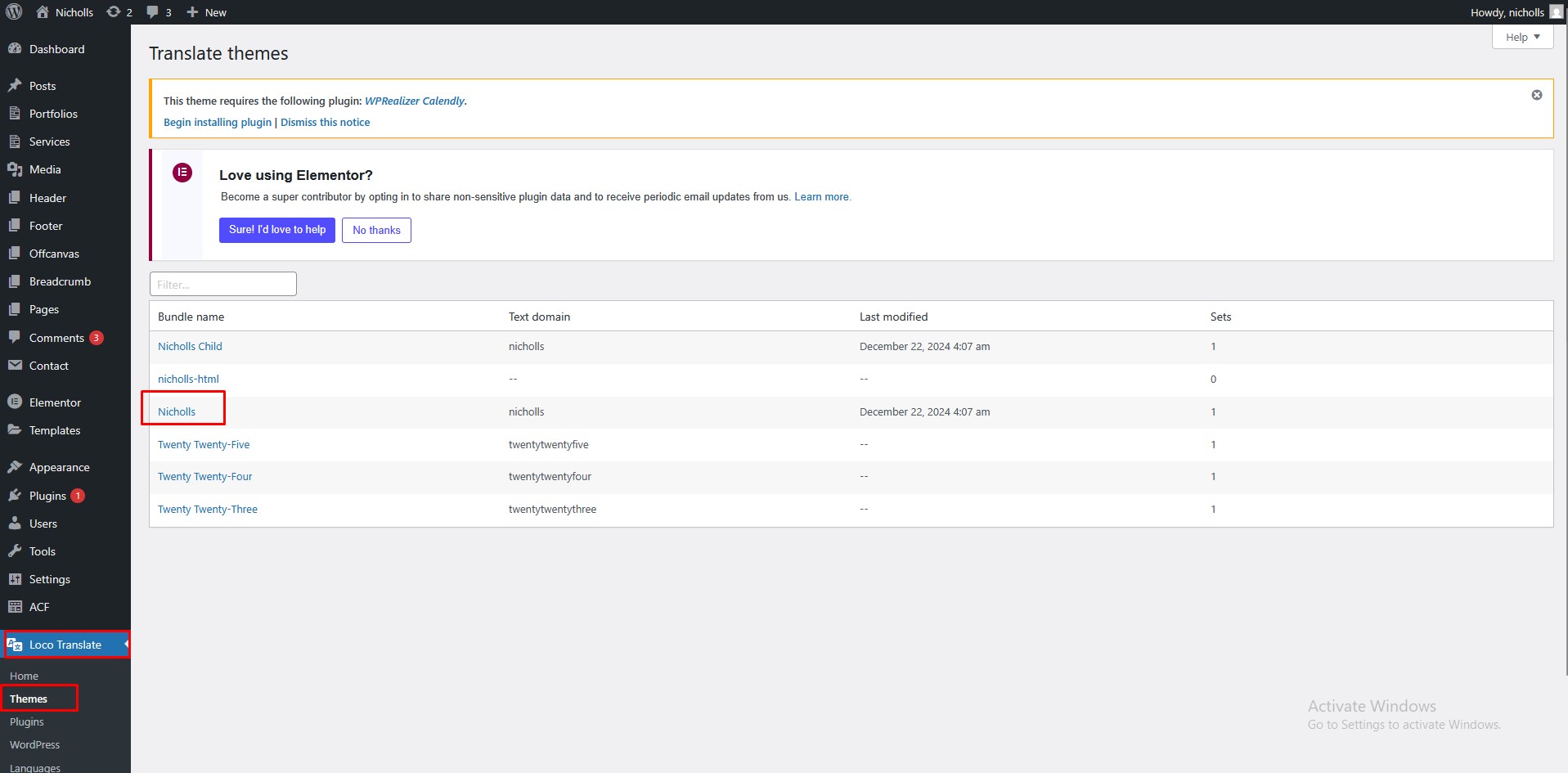Click the Portfolios sidebar icon
Viewport: 1568px width, 773px height.
point(15,114)
